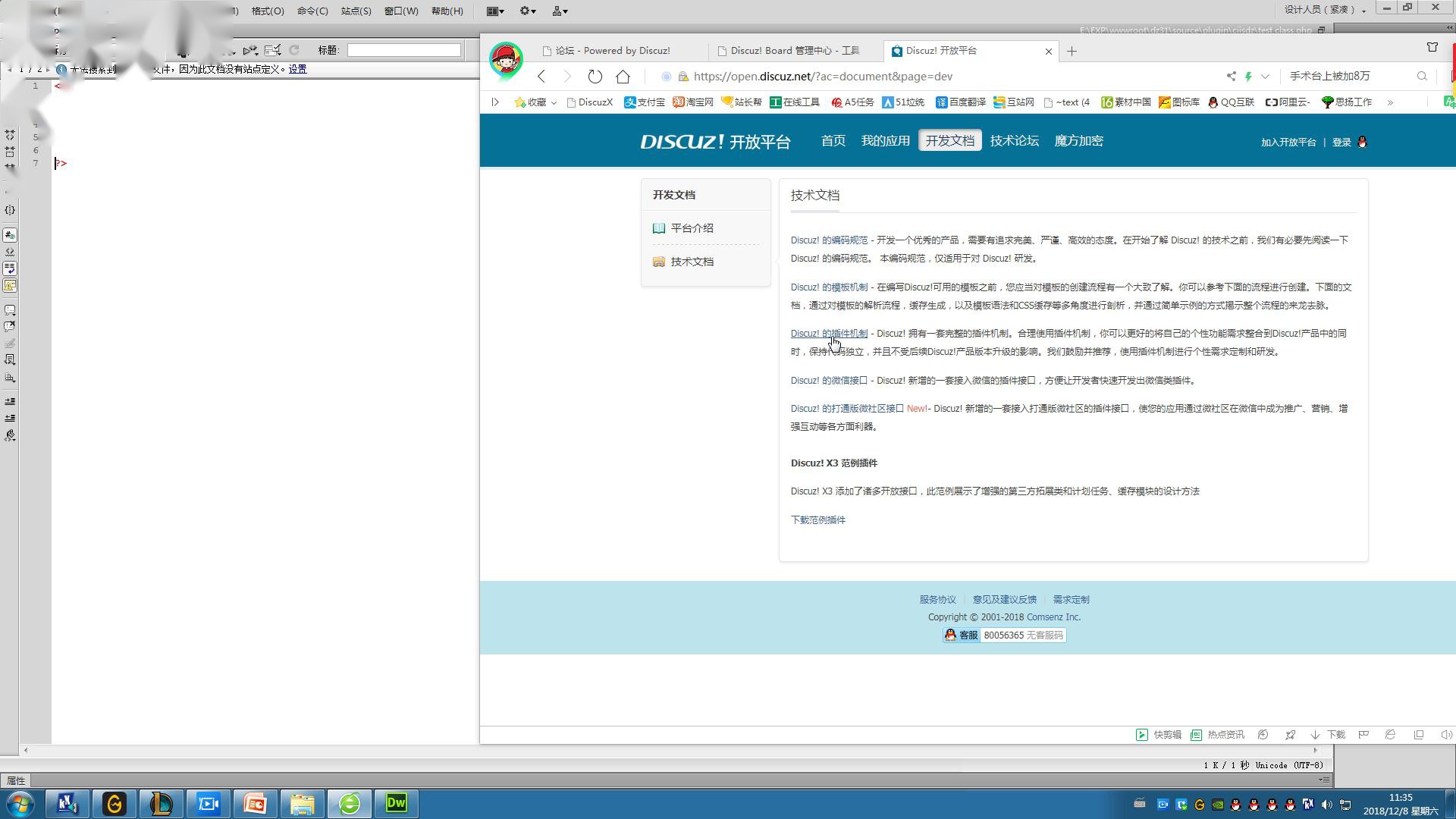This screenshot has width=1456, height=819.
Task: Open the 命令(C) menu
Action: pyautogui.click(x=312, y=11)
